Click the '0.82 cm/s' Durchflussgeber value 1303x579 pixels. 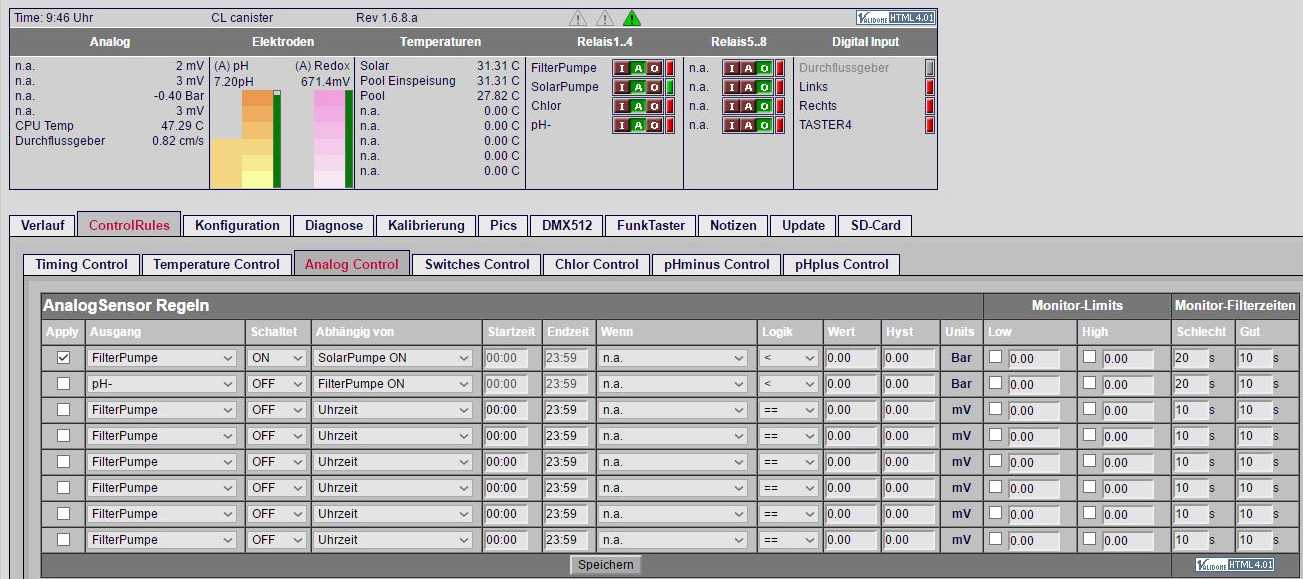[x=179, y=141]
